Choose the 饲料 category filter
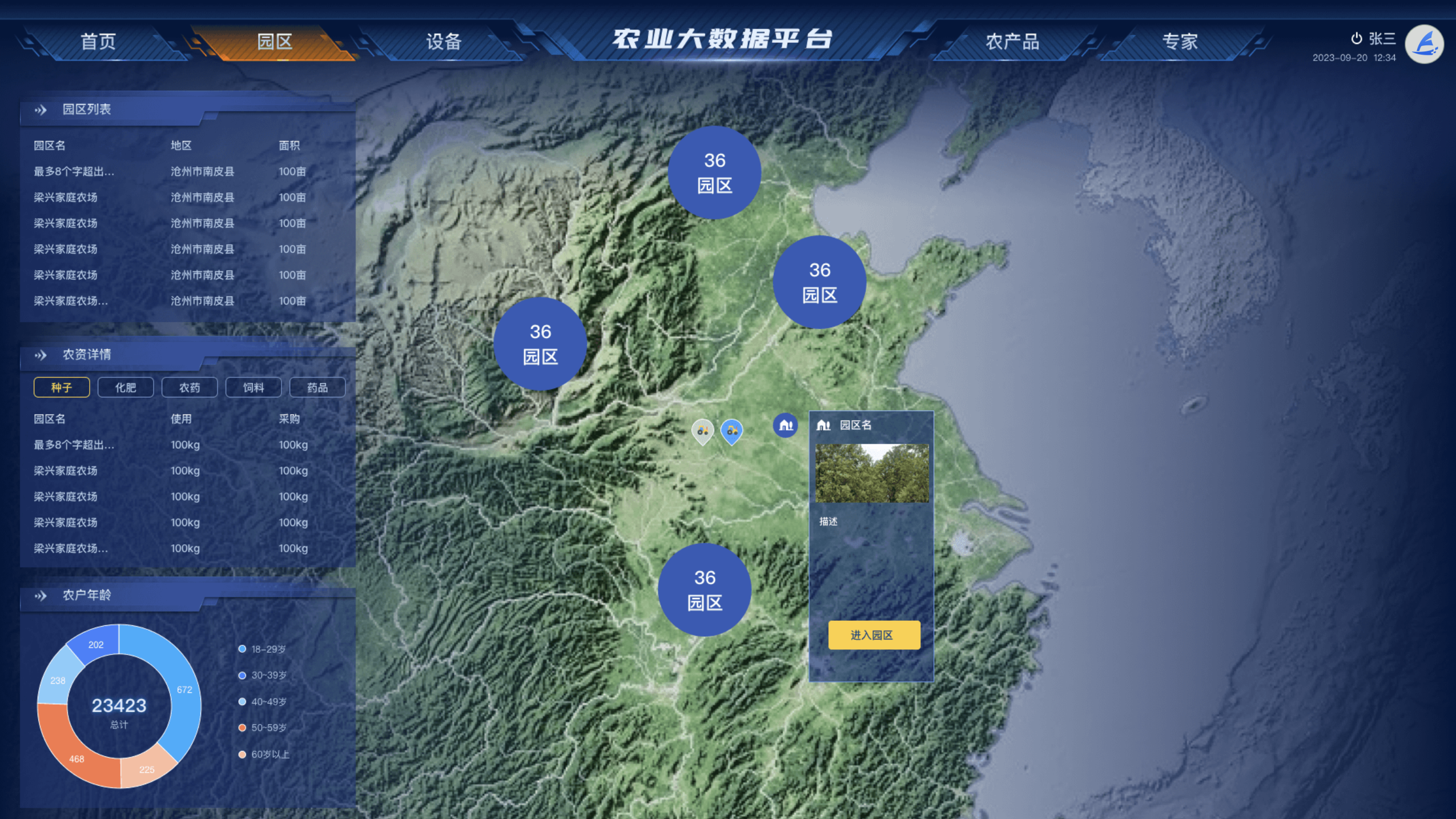1456x819 pixels. [x=254, y=387]
